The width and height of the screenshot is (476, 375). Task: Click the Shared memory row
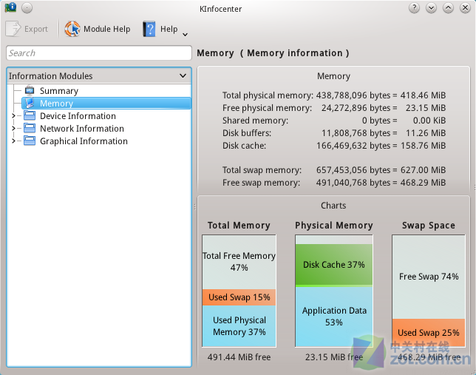click(x=334, y=120)
